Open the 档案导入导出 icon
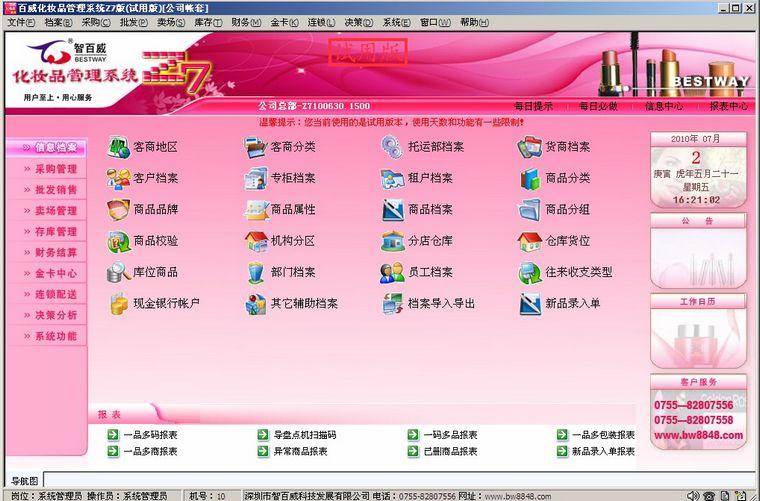This screenshot has height=501, width=760. tap(392, 304)
